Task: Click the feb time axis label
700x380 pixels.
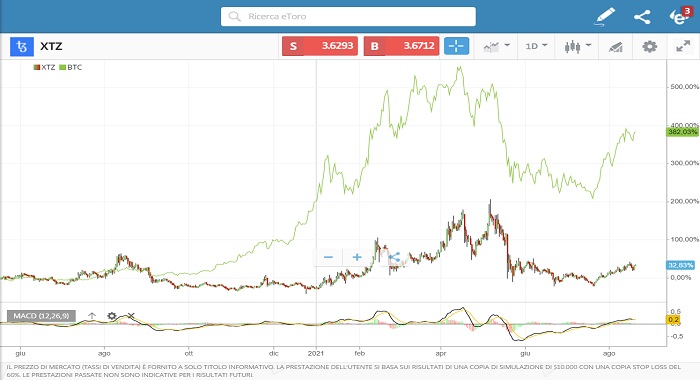Action: 359,353
